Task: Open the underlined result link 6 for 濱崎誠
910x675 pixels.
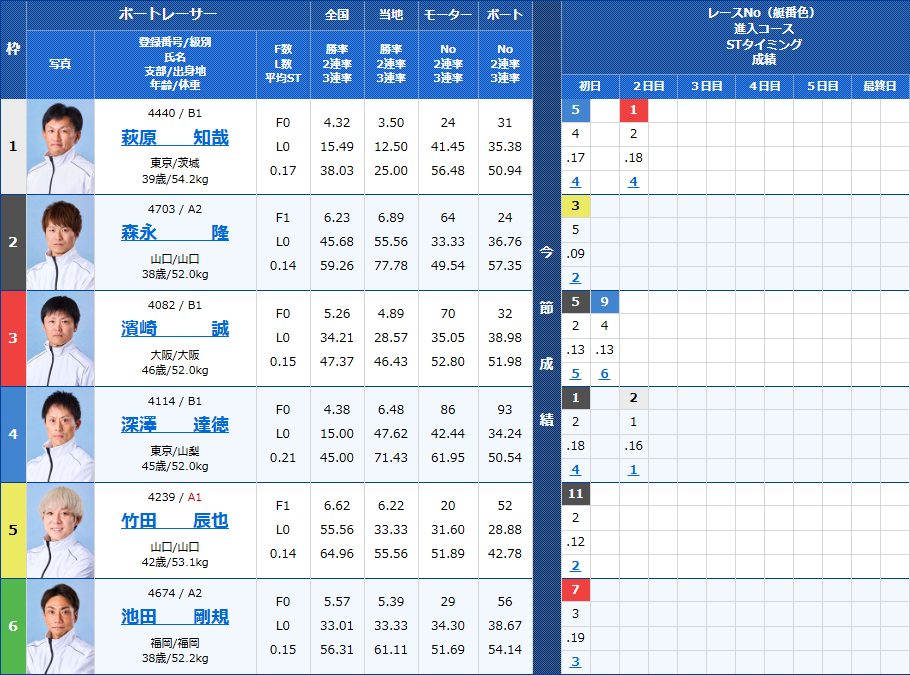Action: pos(604,373)
